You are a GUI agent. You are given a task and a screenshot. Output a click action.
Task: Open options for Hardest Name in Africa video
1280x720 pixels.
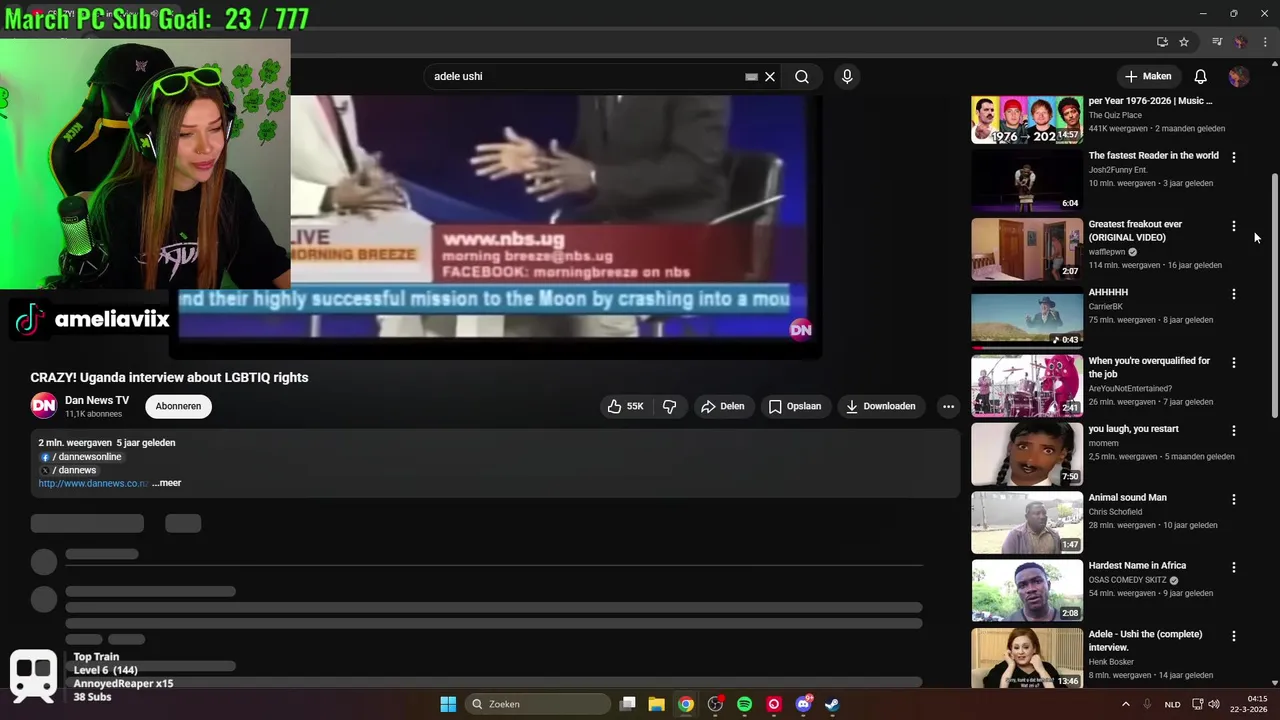[x=1233, y=567]
